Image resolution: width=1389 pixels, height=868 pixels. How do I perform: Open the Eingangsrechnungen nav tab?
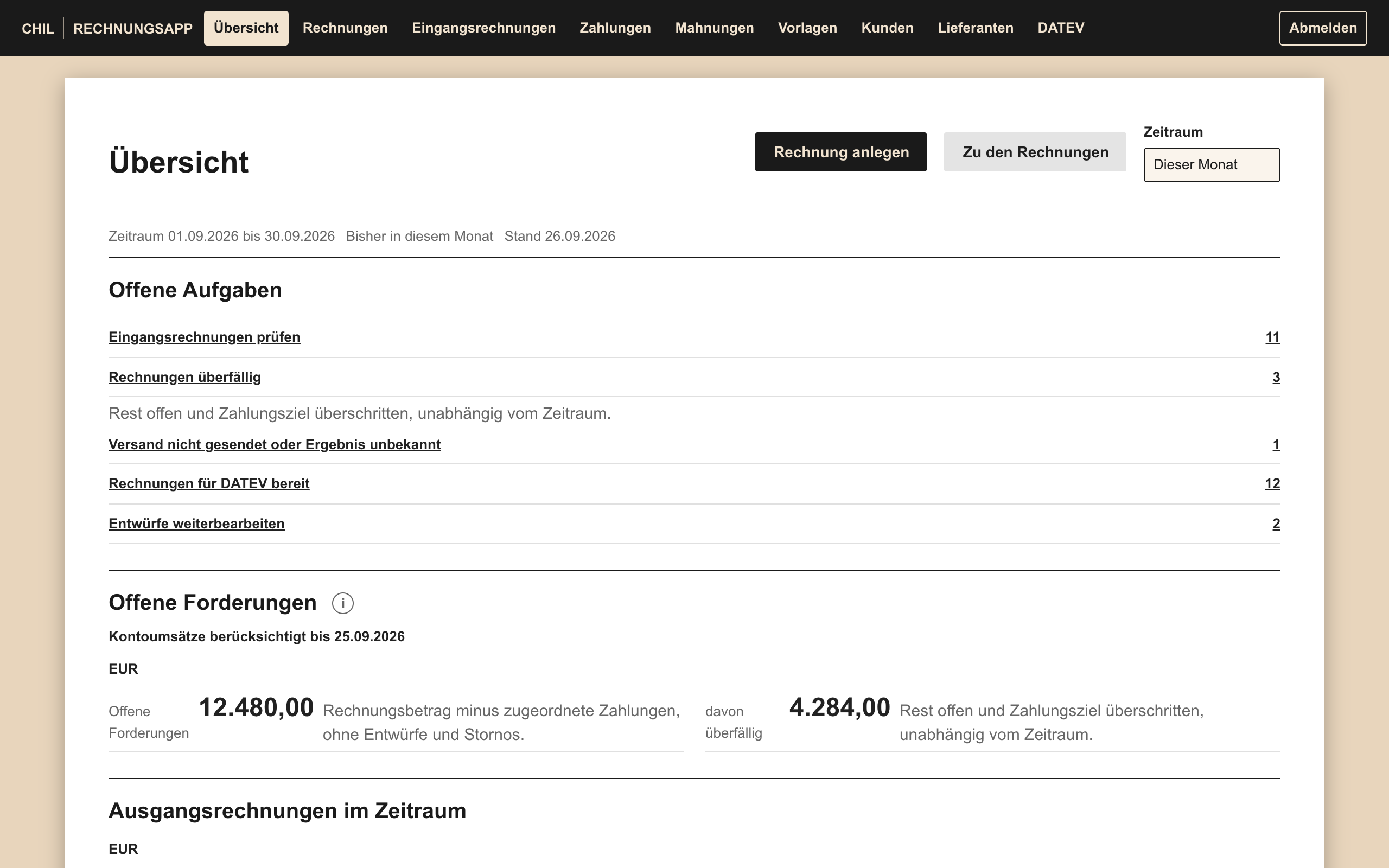point(484,28)
